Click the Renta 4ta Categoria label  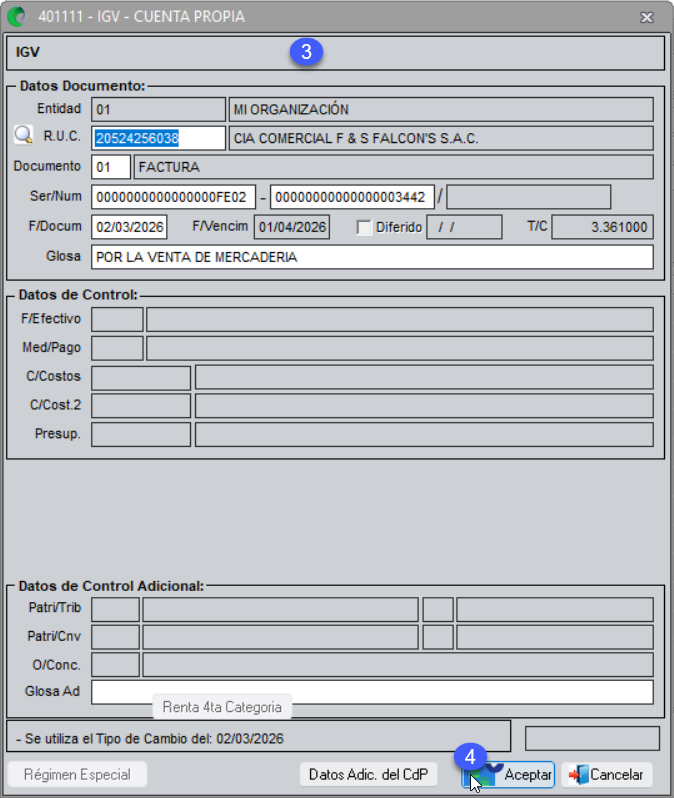pyautogui.click(x=222, y=707)
